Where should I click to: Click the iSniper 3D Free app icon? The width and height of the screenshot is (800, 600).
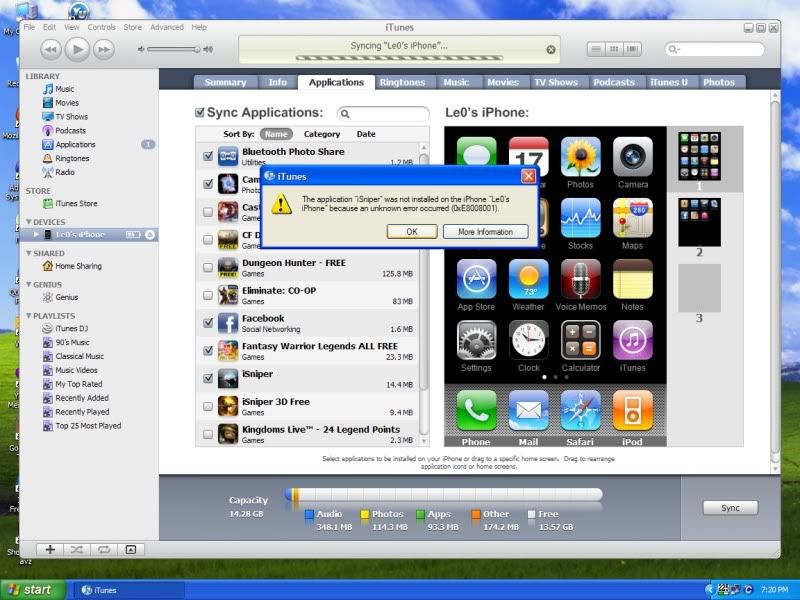pos(228,406)
